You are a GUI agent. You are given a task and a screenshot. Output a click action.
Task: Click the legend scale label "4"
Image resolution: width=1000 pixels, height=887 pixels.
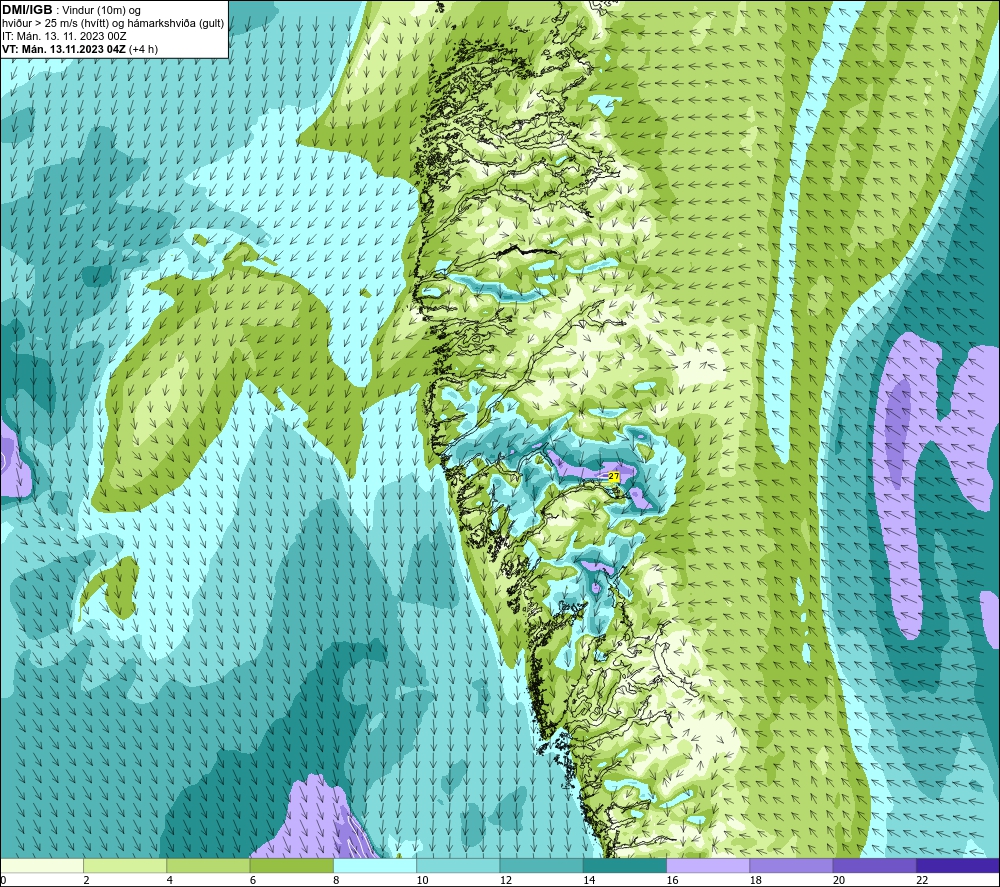tap(170, 881)
